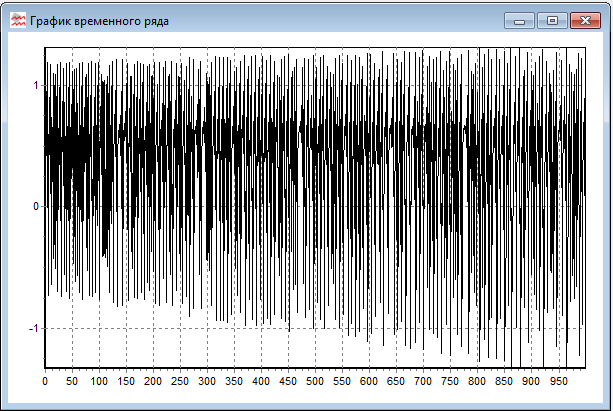The height and width of the screenshot is (411, 613).
Task: Click the x-axis label 0
Action: [45, 382]
